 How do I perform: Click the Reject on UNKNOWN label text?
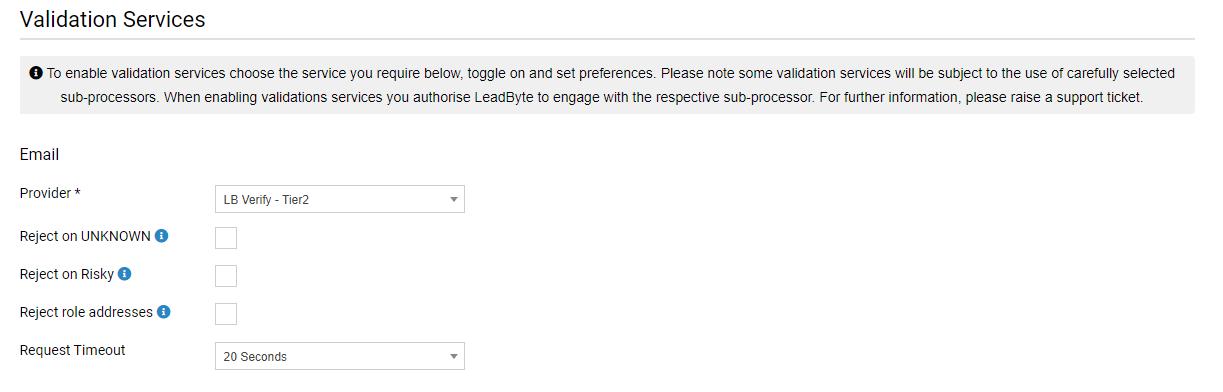[85, 236]
